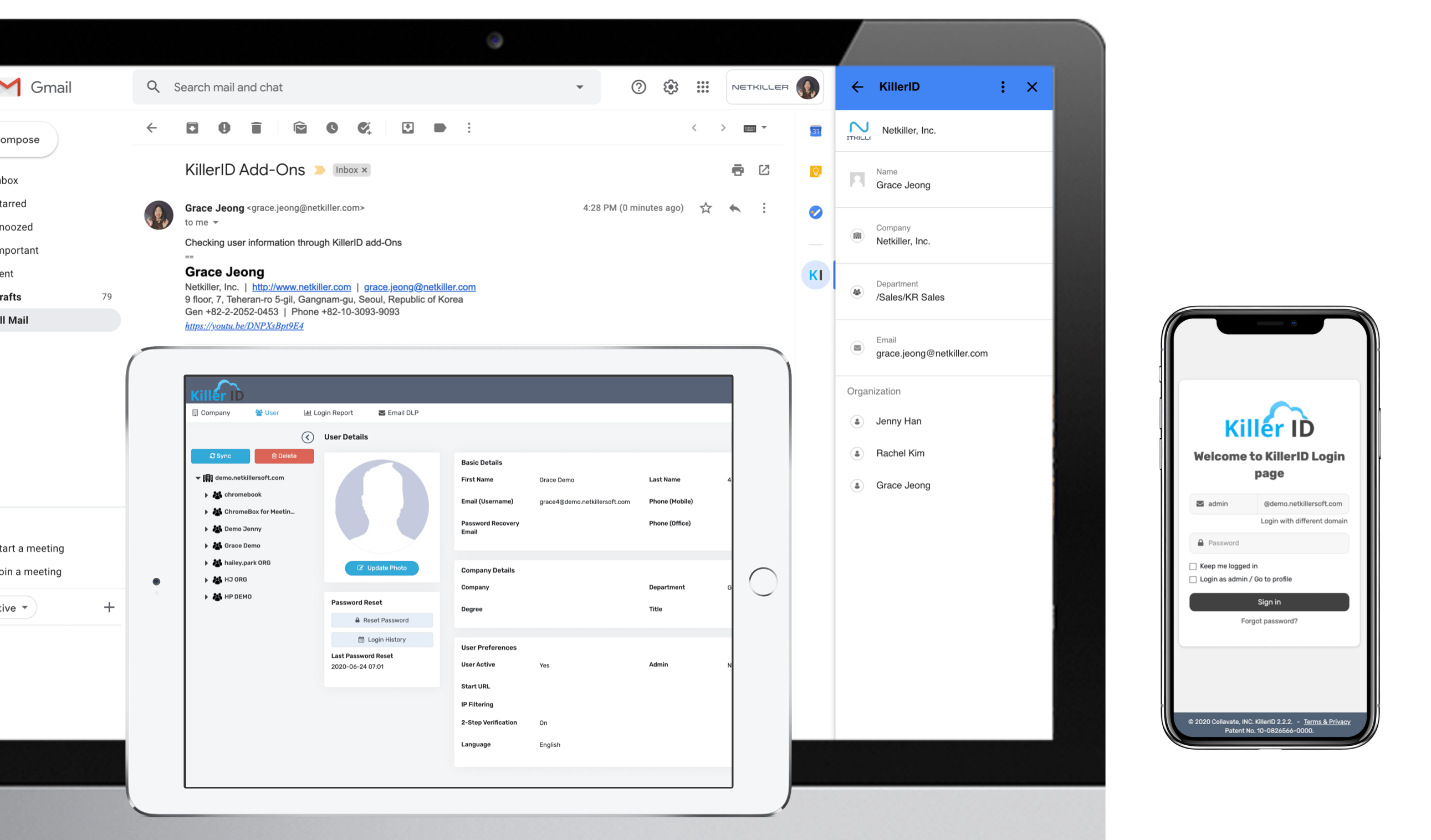Expand the 'to me' recipient details
The width and height of the screenshot is (1431, 840).
pyautogui.click(x=216, y=223)
